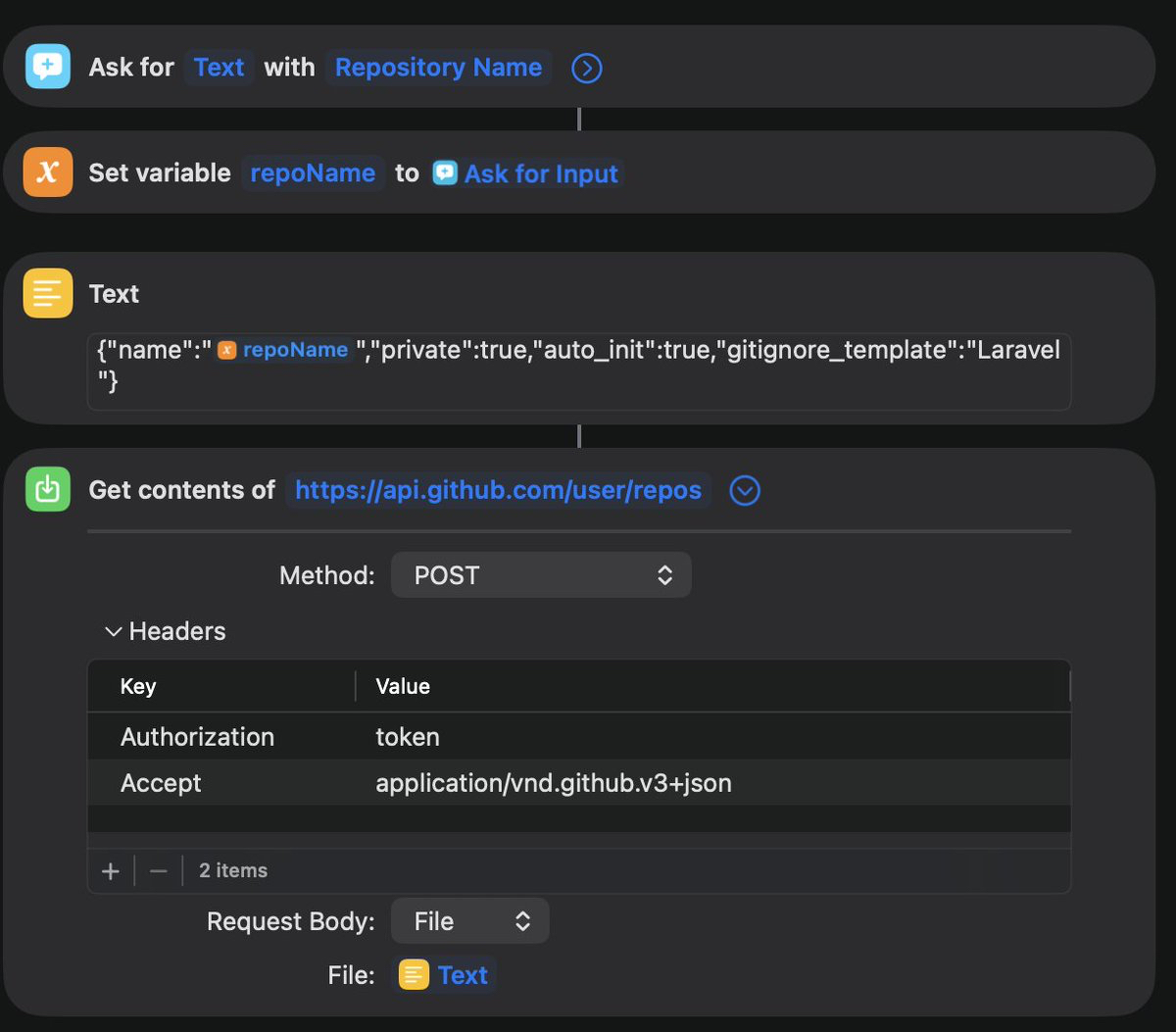Viewport: 1176px width, 1032px height.
Task: Collapse the Headers section
Action: coord(114,631)
